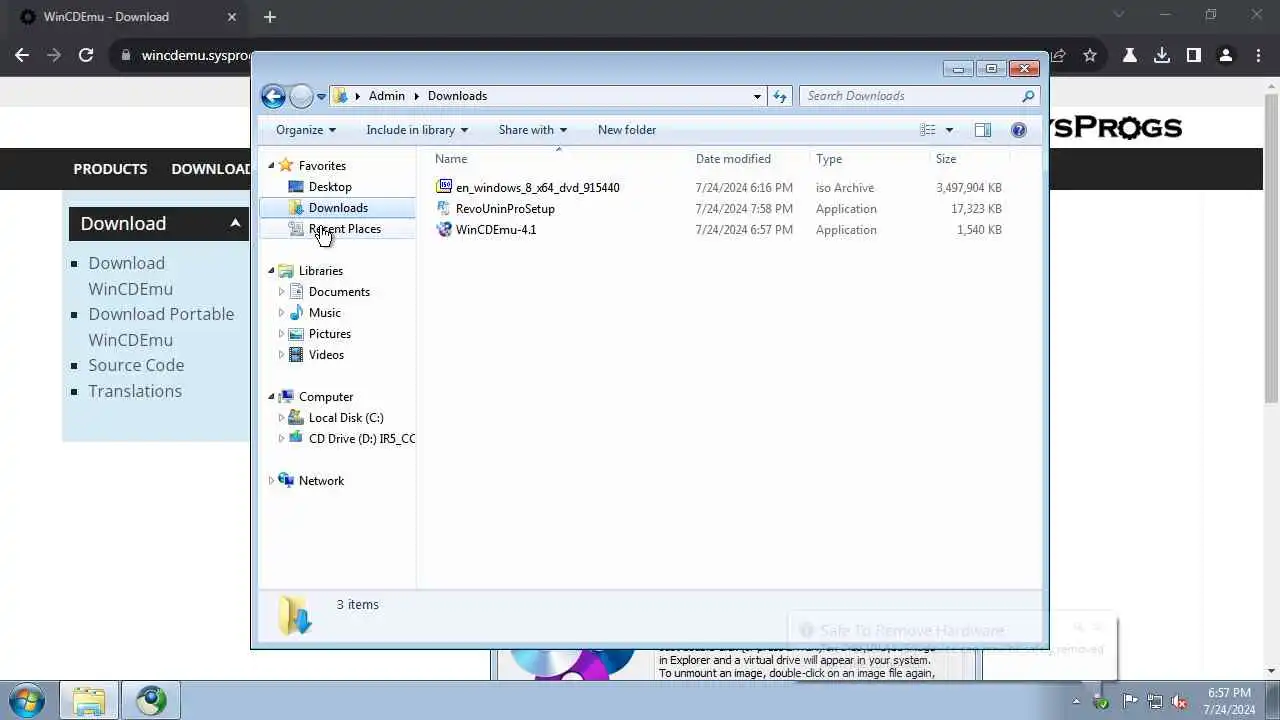Click Chrome's back arrow button
Viewport: 1280px width, 720px height.
[x=22, y=56]
